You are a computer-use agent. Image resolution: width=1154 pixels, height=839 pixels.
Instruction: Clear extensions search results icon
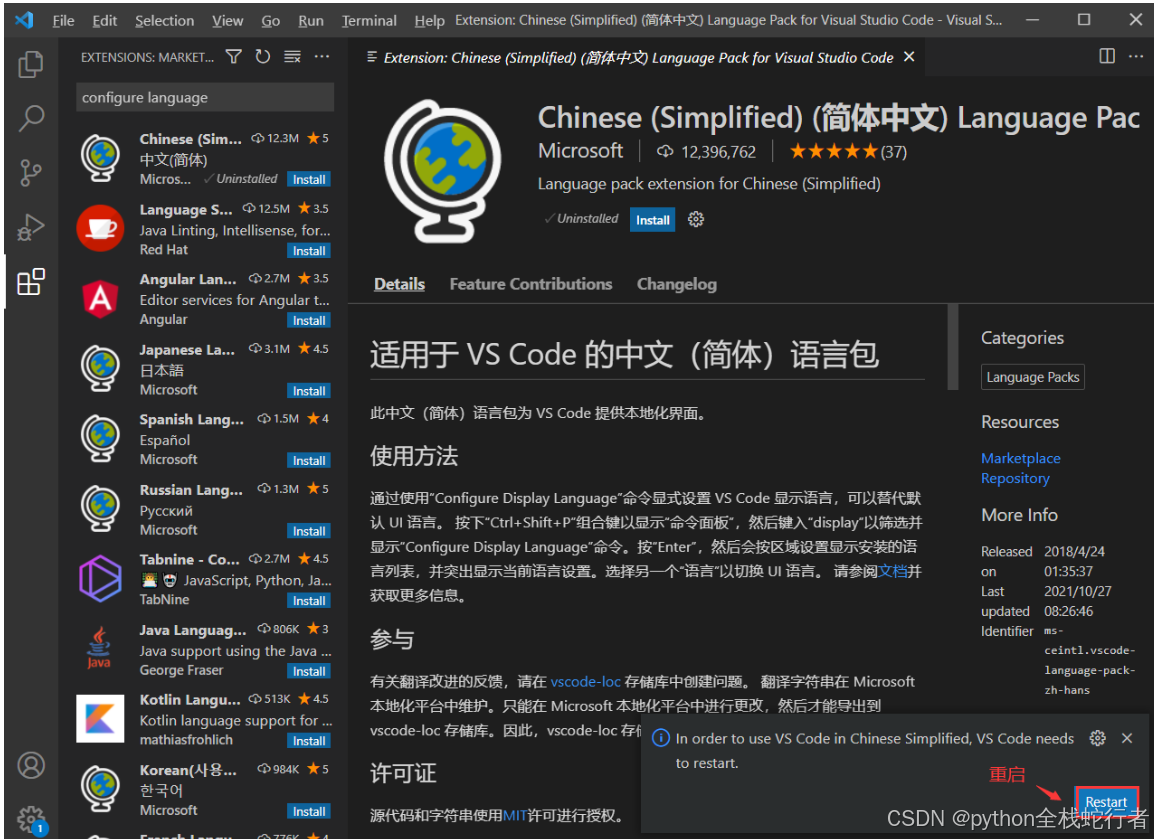click(292, 57)
